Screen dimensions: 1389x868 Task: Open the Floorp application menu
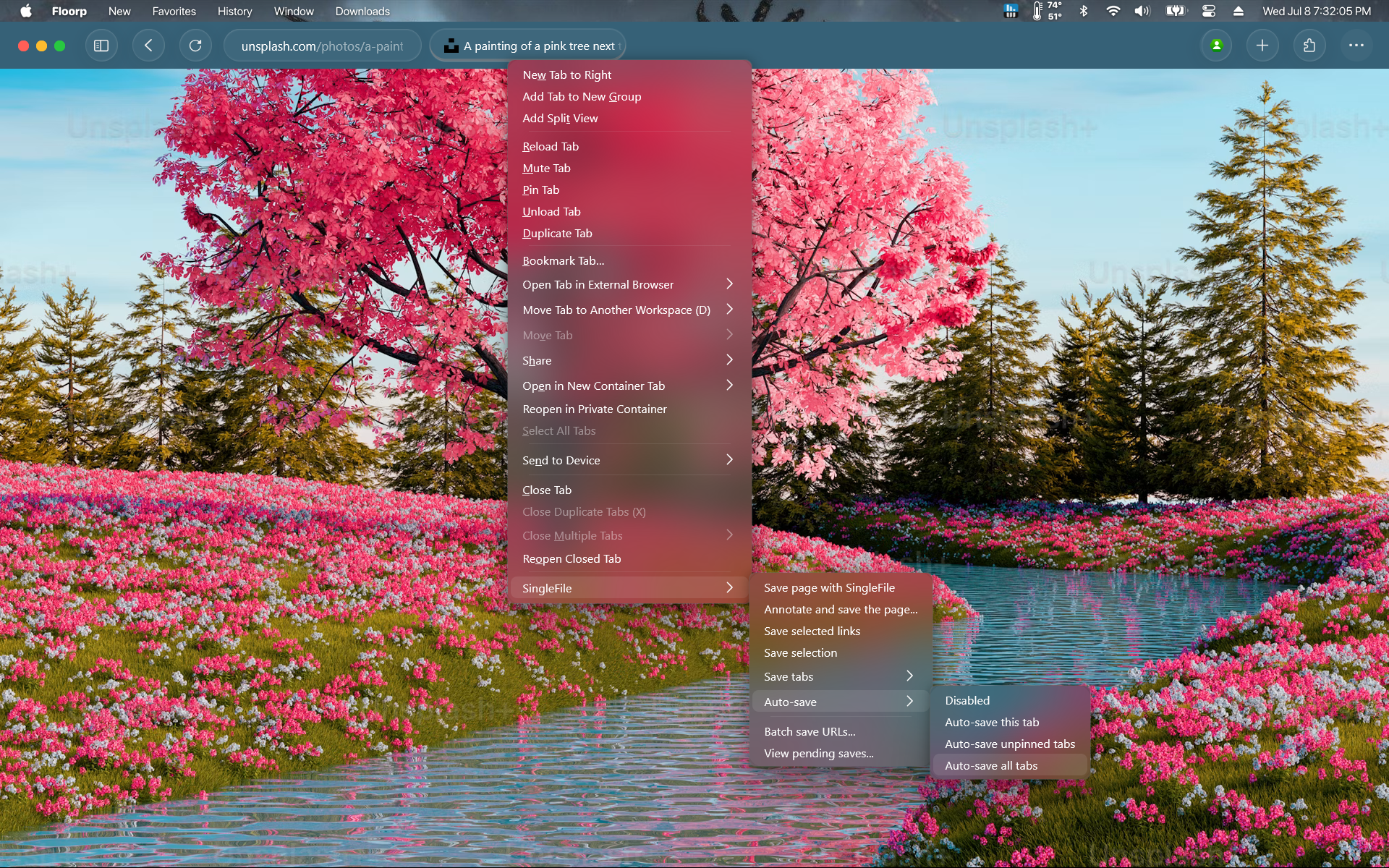[69, 11]
